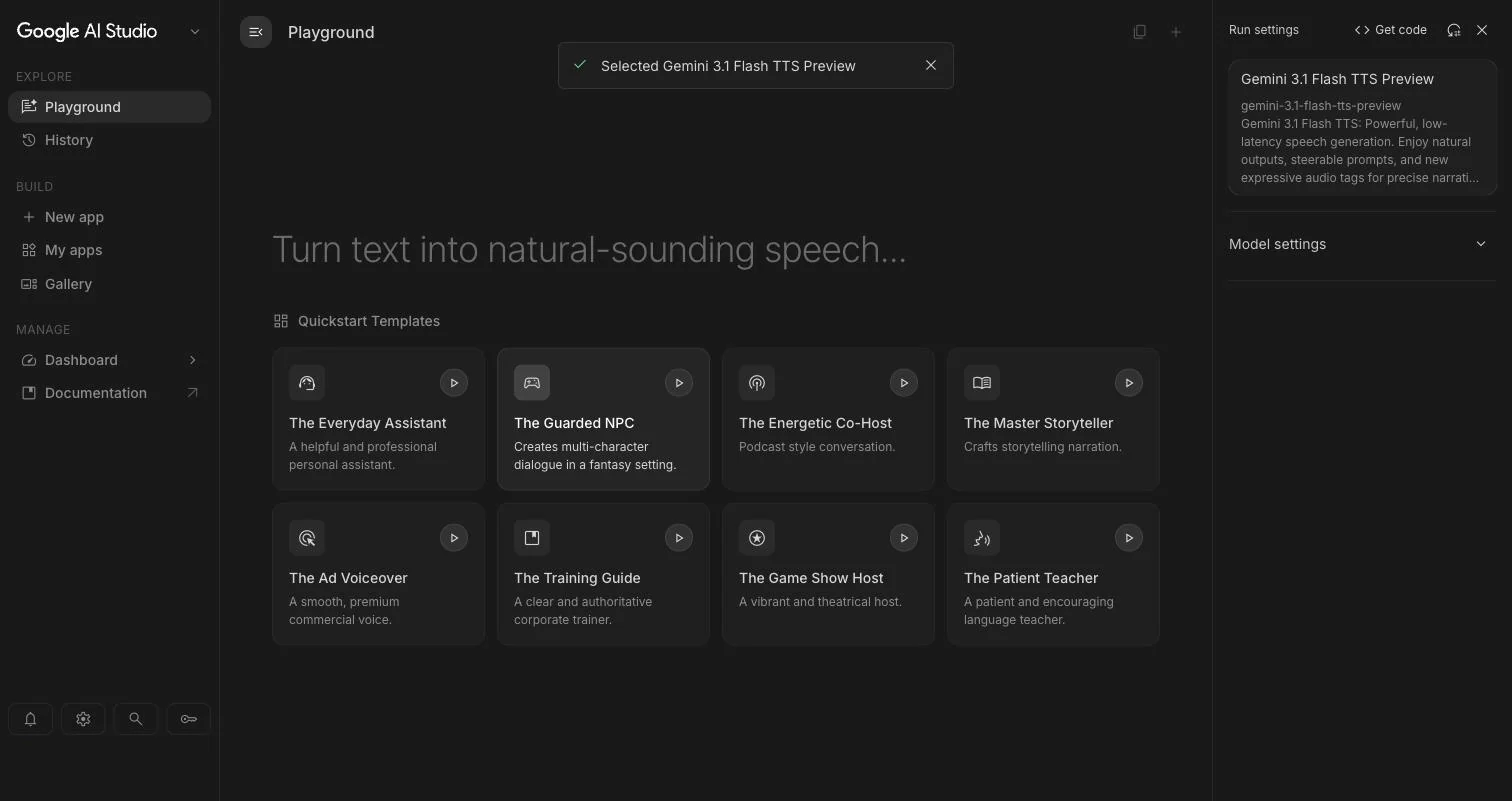The width and height of the screenshot is (1512, 801).
Task: Click the Run settings panel title
Action: tap(1264, 30)
